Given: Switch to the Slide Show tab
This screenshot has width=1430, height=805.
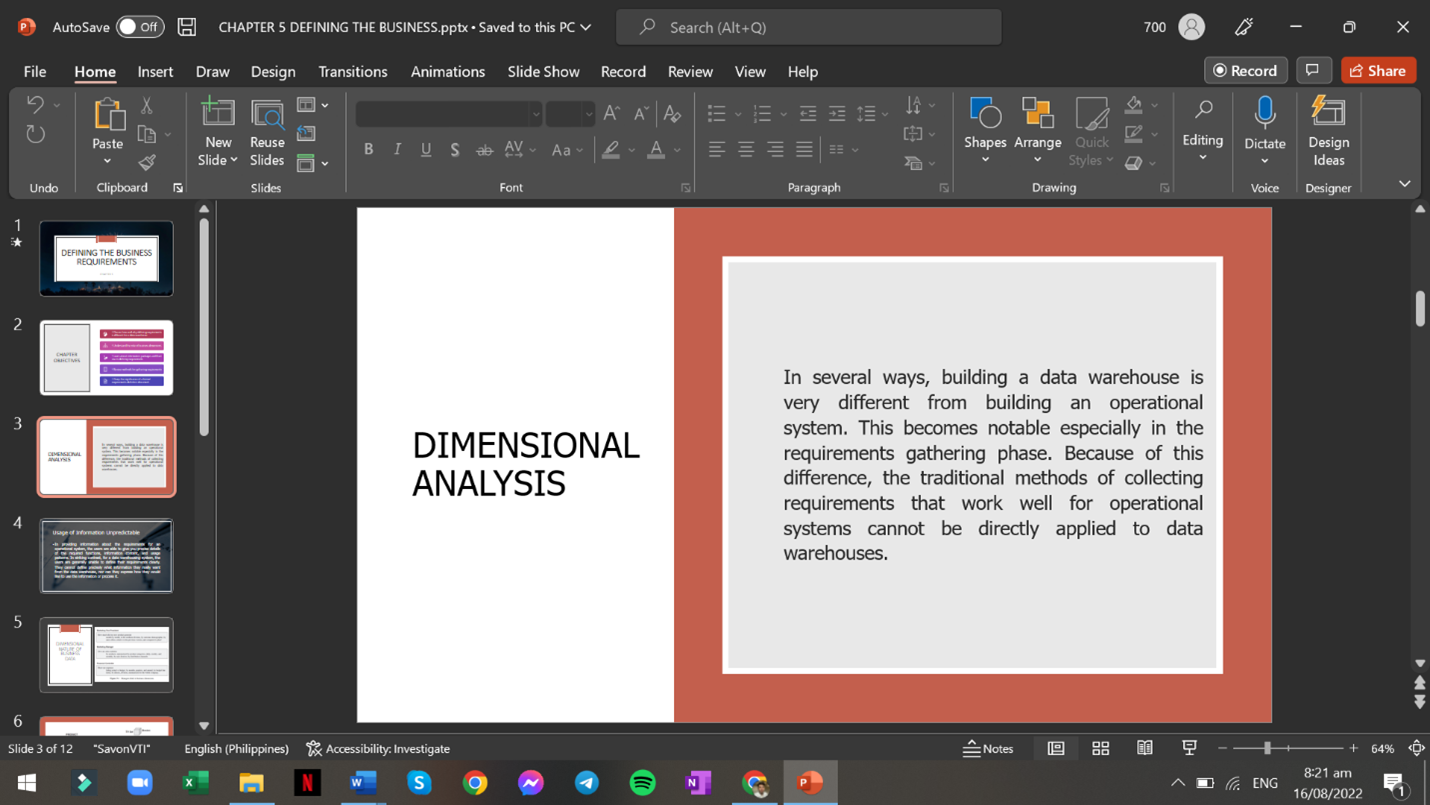Looking at the screenshot, I should [543, 71].
